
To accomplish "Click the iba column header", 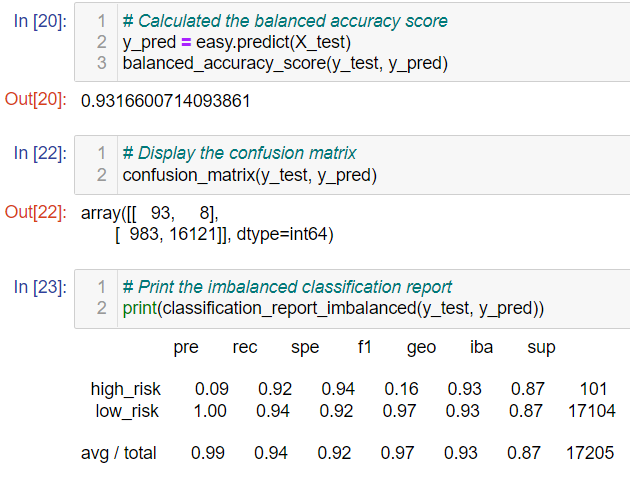I will click(481, 347).
